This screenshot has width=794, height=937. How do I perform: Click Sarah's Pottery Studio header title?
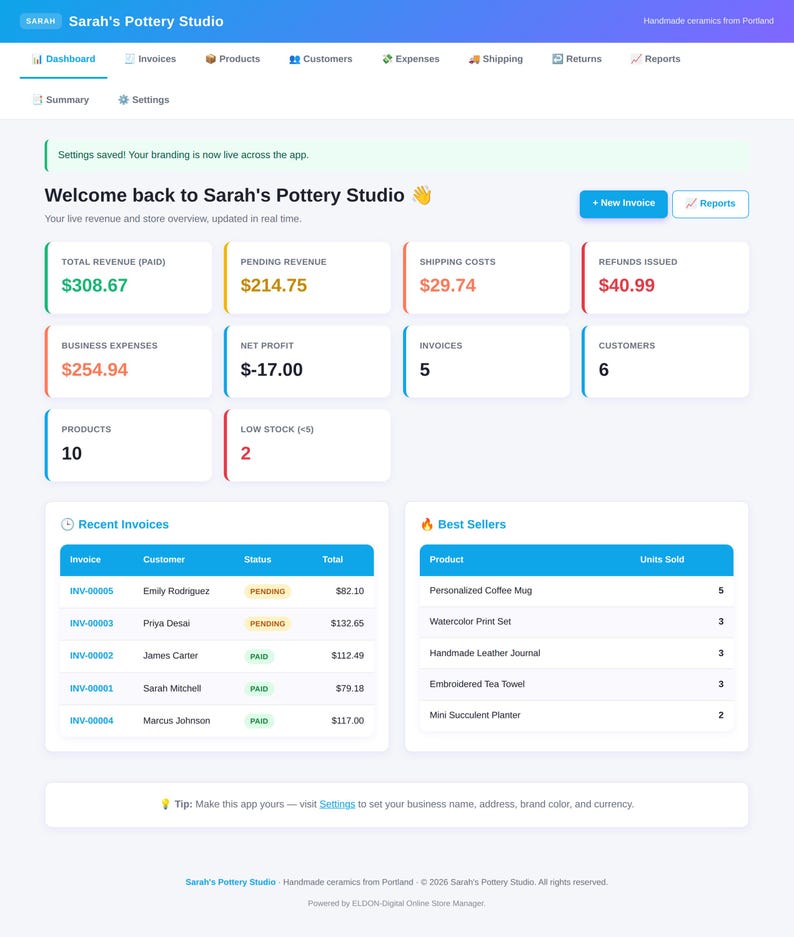click(146, 22)
